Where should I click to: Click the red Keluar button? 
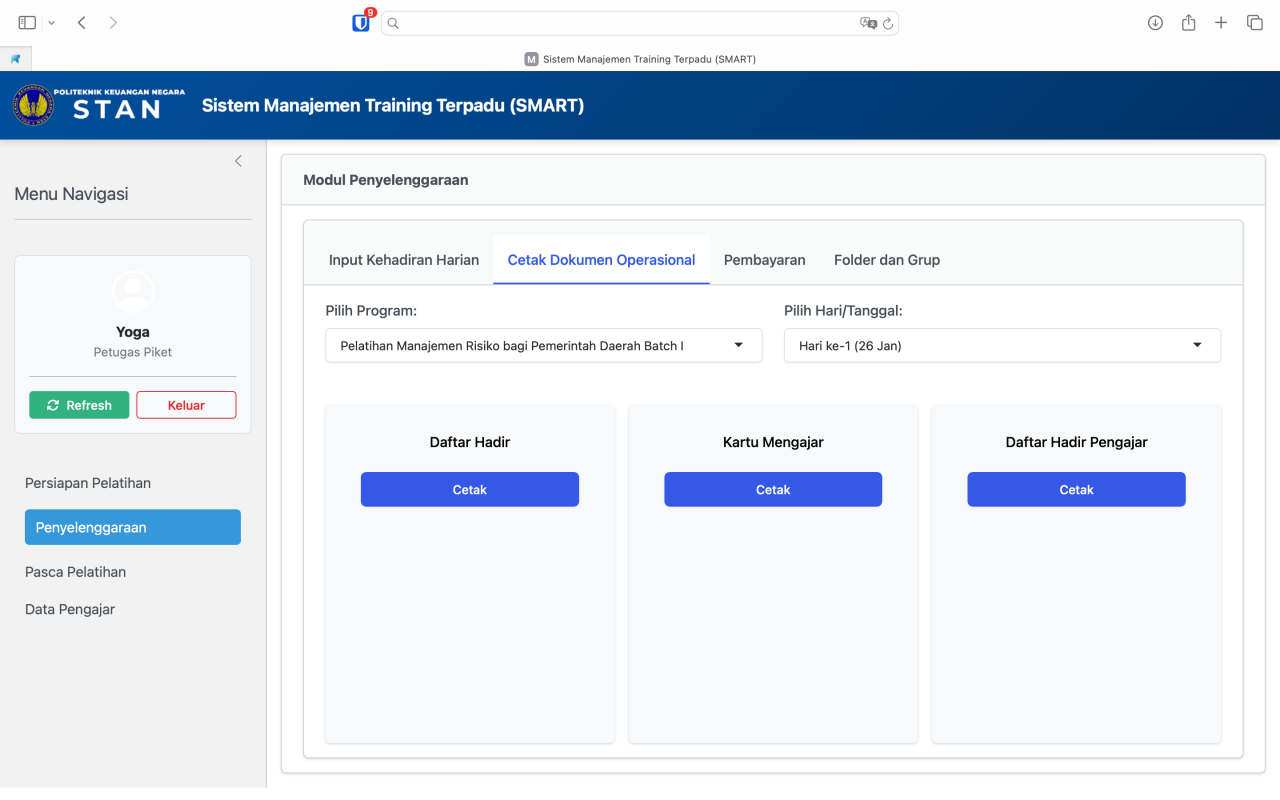tap(186, 405)
